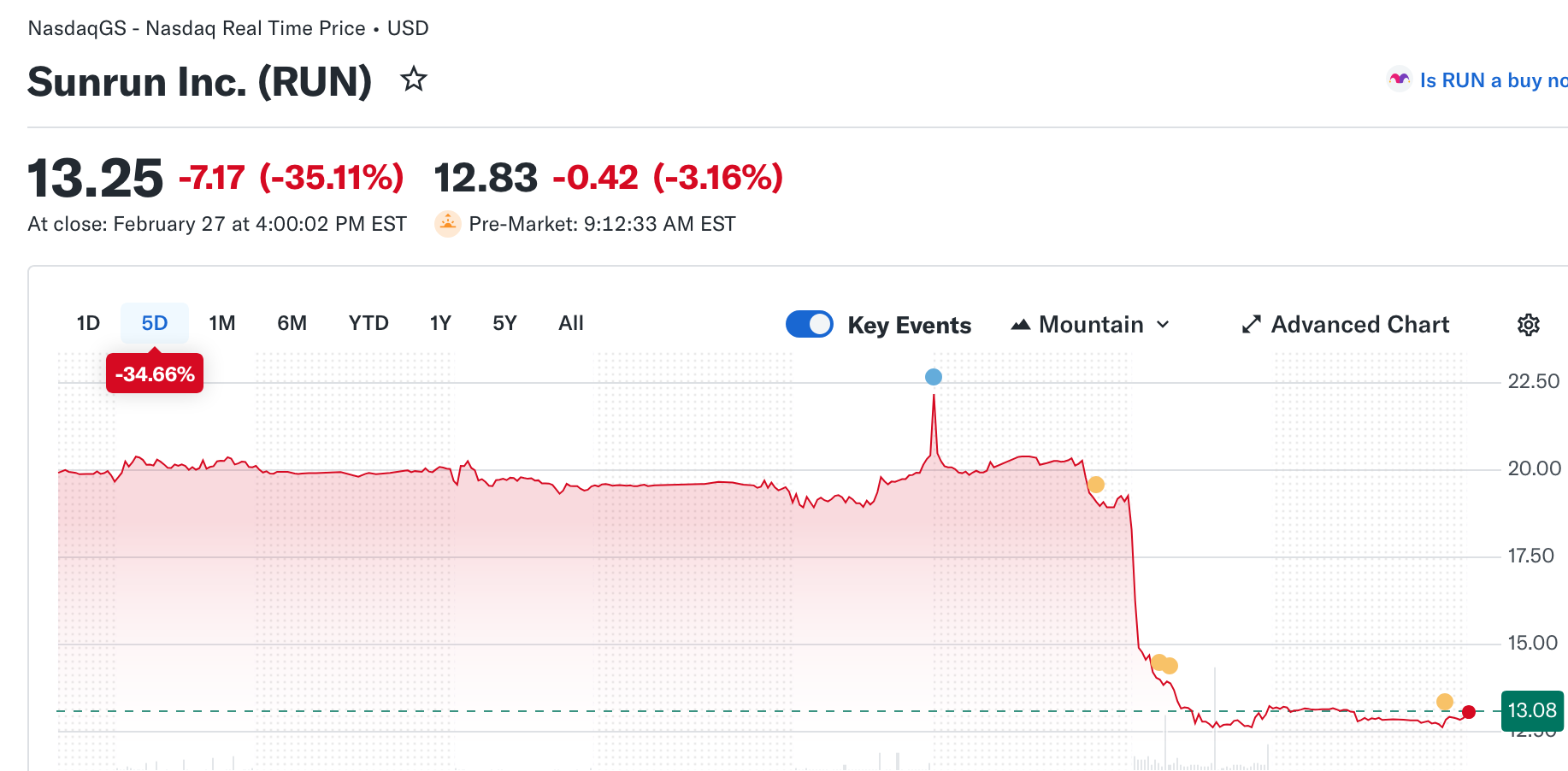Expand the Mountain chart type dropdown chevron

pyautogui.click(x=1163, y=325)
